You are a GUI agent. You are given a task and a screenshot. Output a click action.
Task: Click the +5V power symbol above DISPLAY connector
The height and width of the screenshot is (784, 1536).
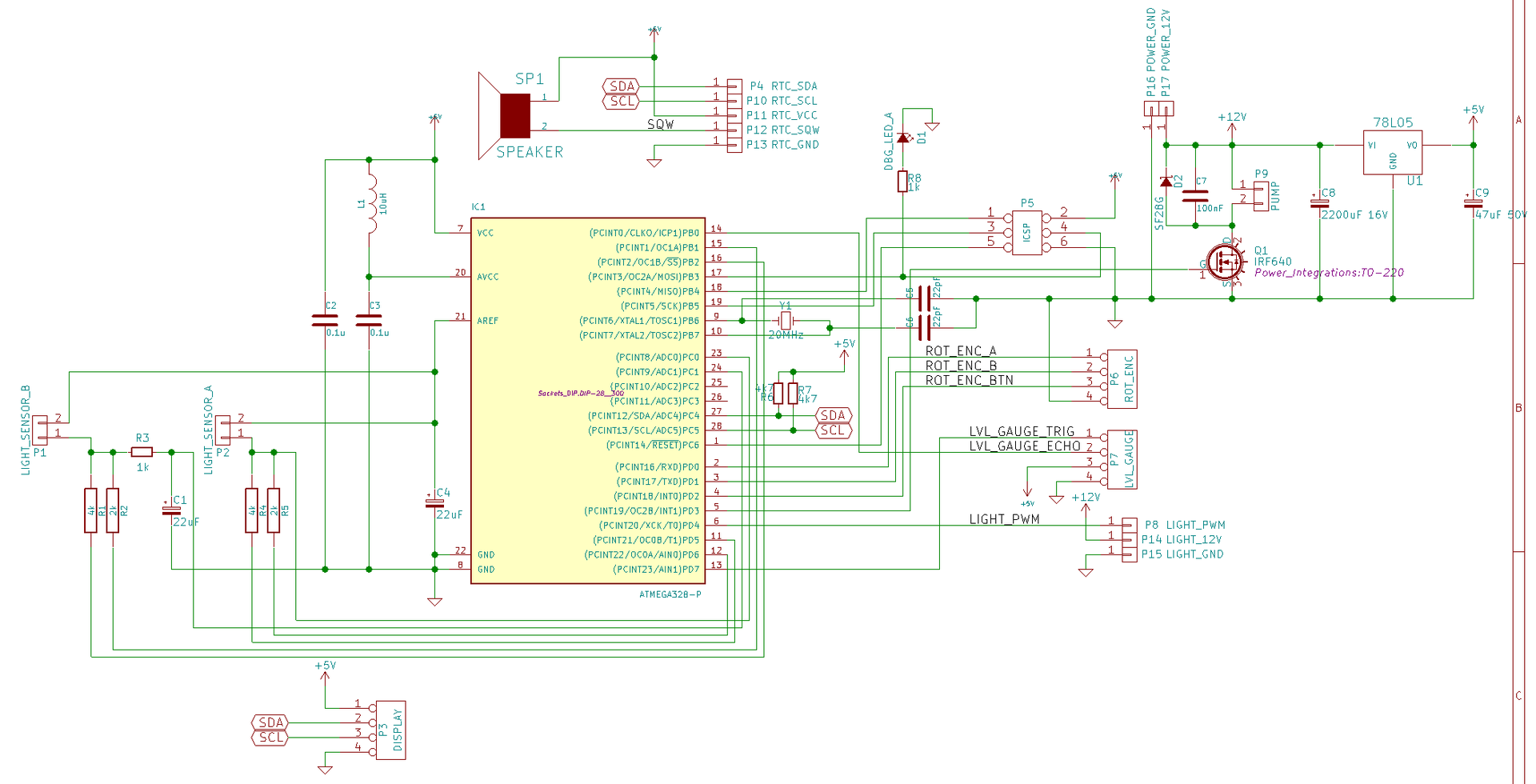pos(325,671)
